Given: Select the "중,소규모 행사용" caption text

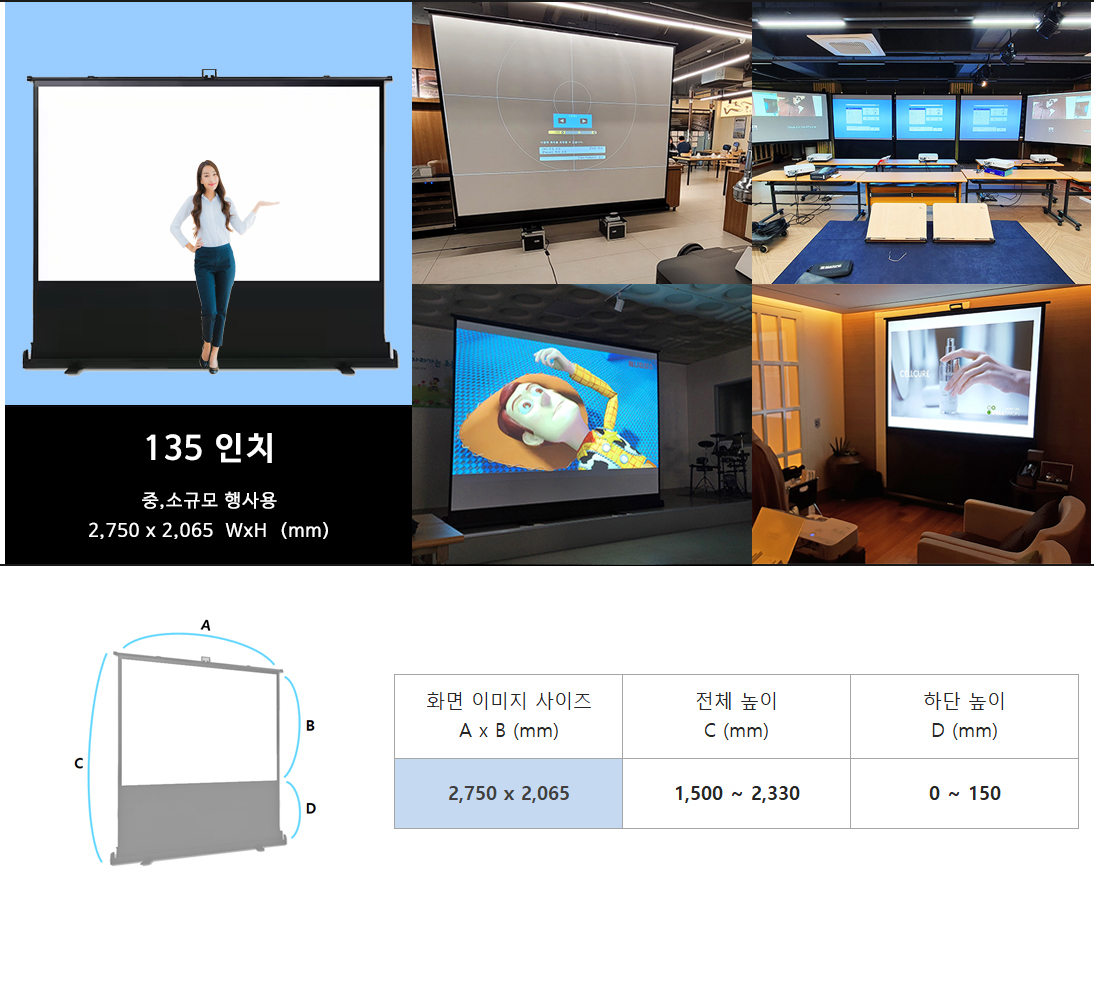Looking at the screenshot, I should click(x=208, y=500).
